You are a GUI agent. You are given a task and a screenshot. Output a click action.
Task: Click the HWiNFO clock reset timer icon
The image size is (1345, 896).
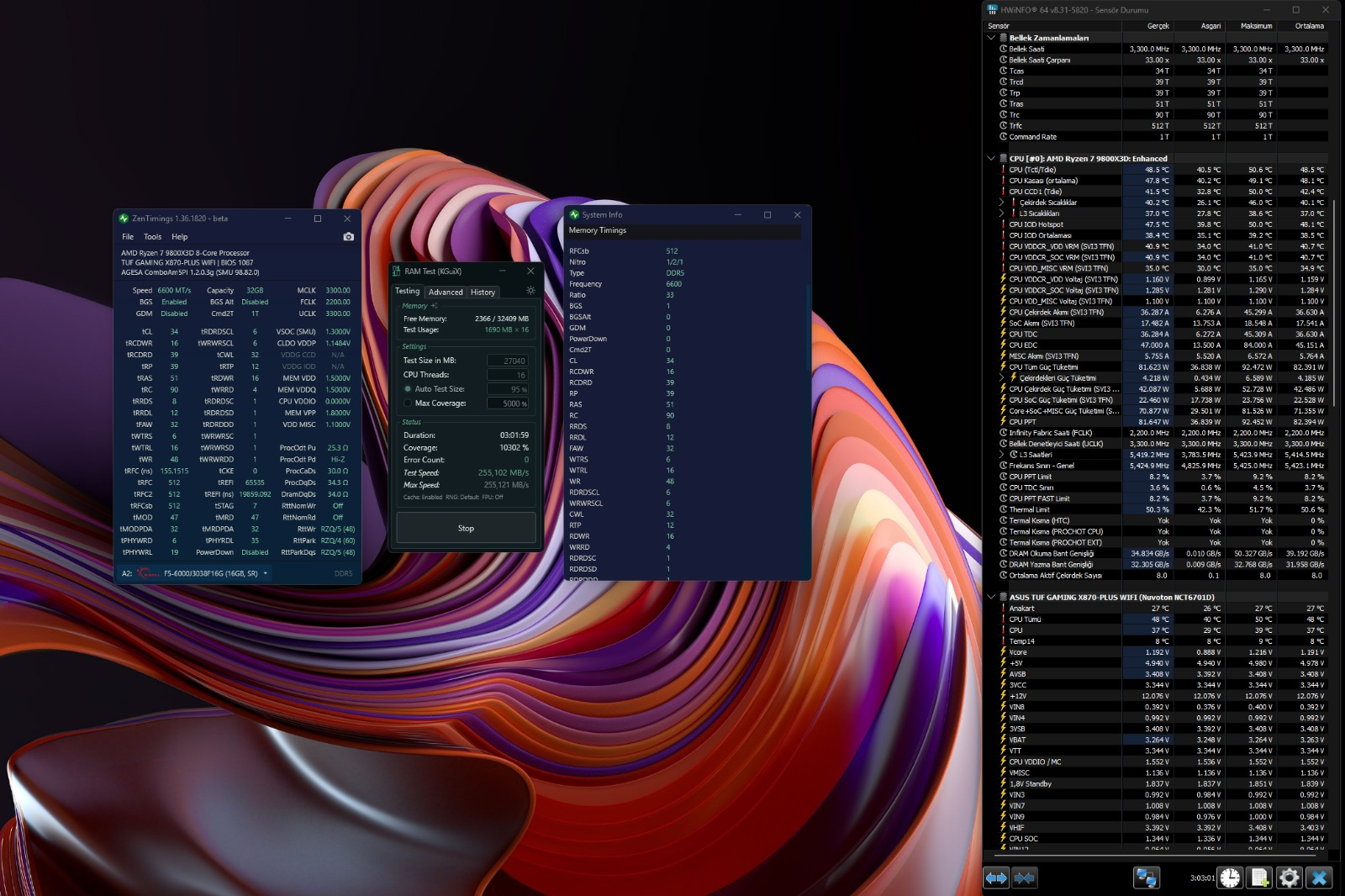pos(1230,878)
